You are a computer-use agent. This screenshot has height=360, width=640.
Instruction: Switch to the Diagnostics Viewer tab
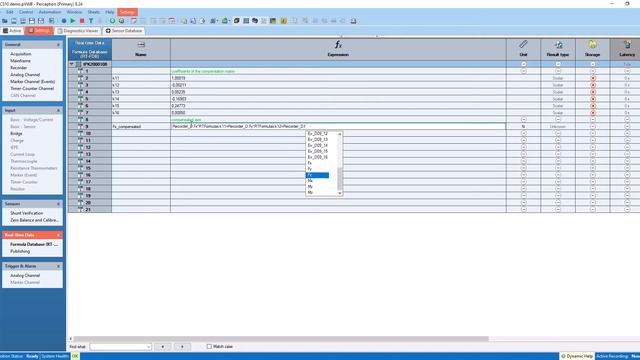pyautogui.click(x=78, y=31)
